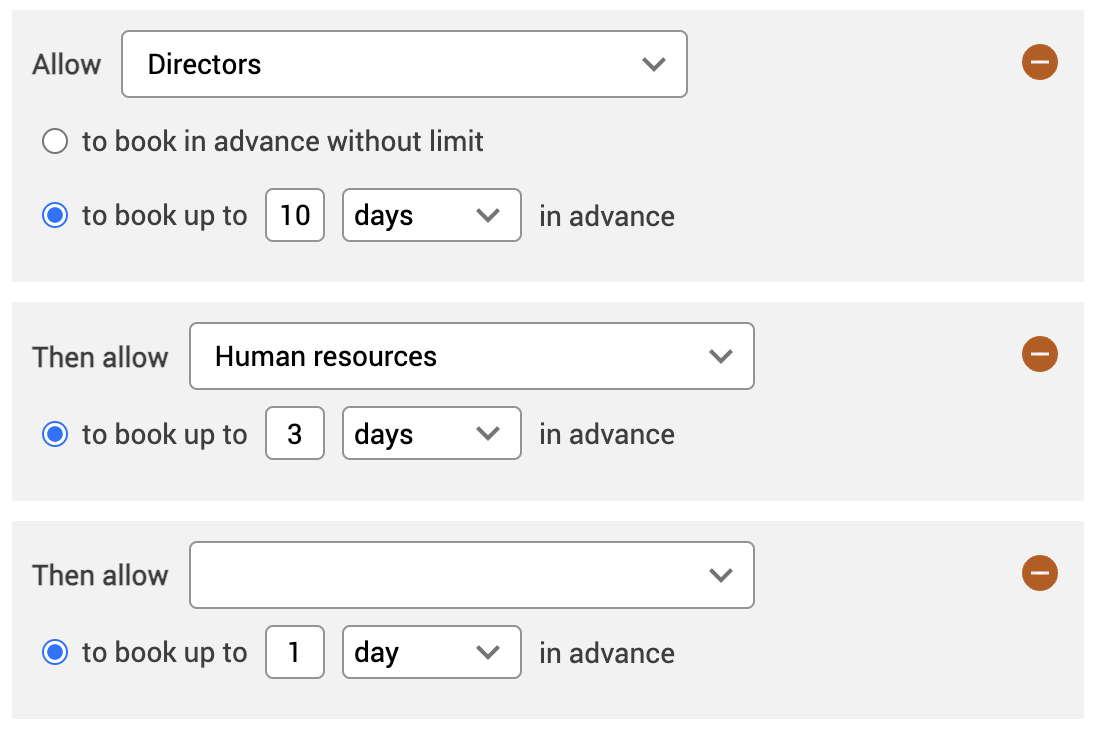
Task: Open the Directors group dropdown
Action: (404, 64)
